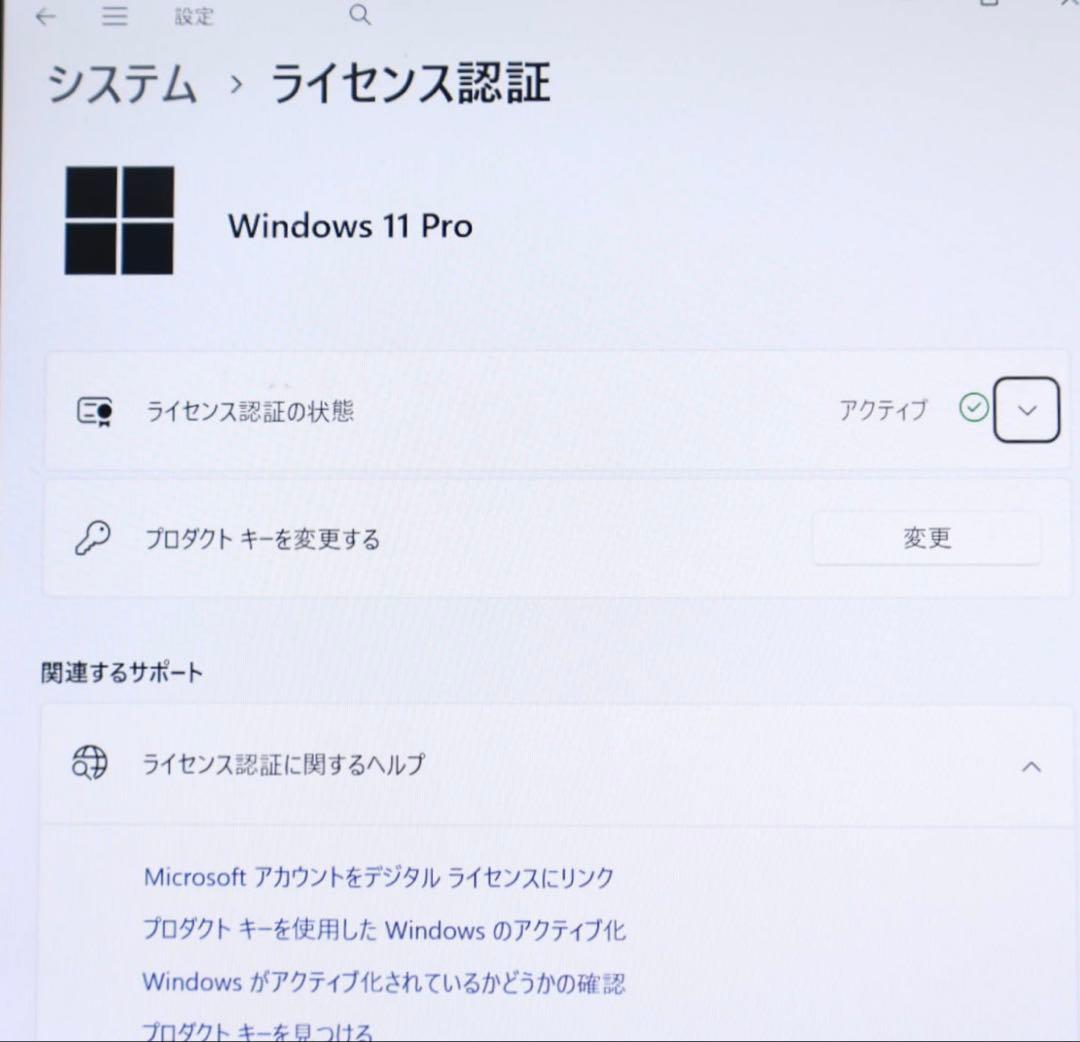Click the product key icon

coord(93,538)
